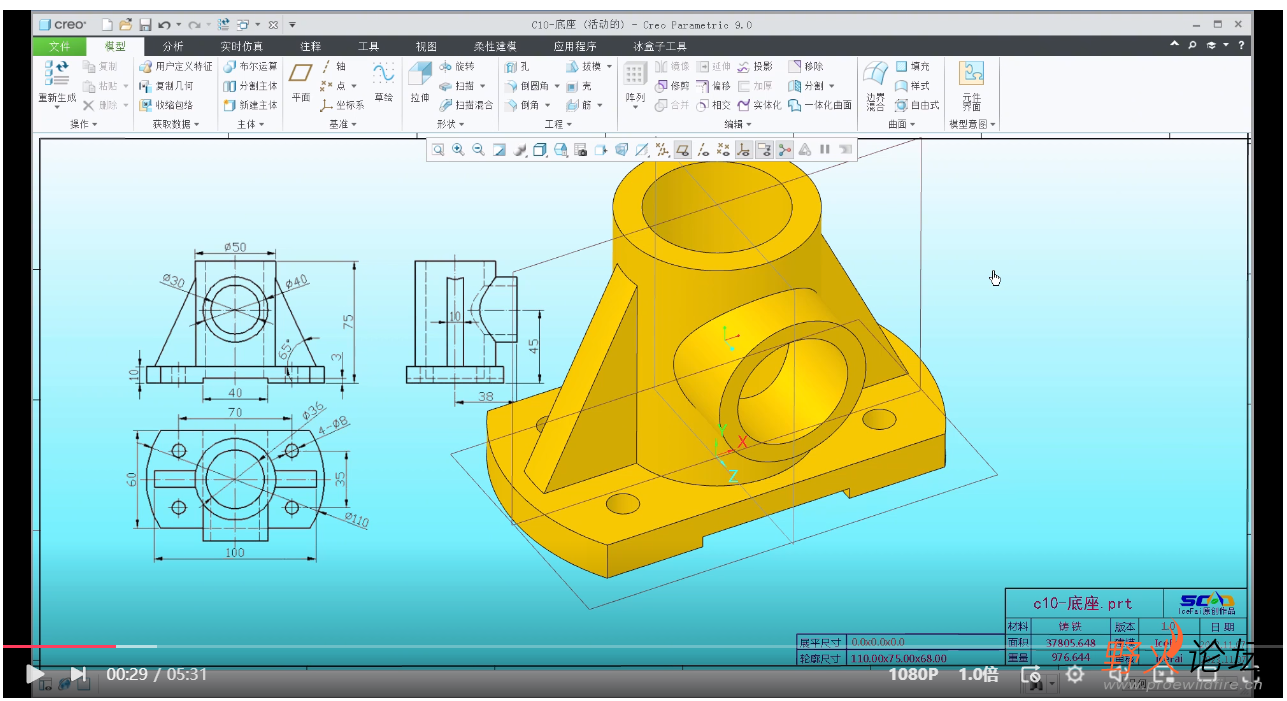This screenshot has width=1287, height=701.
Task: Switch to the 注释 (Annotate) tab
Action: 311,46
